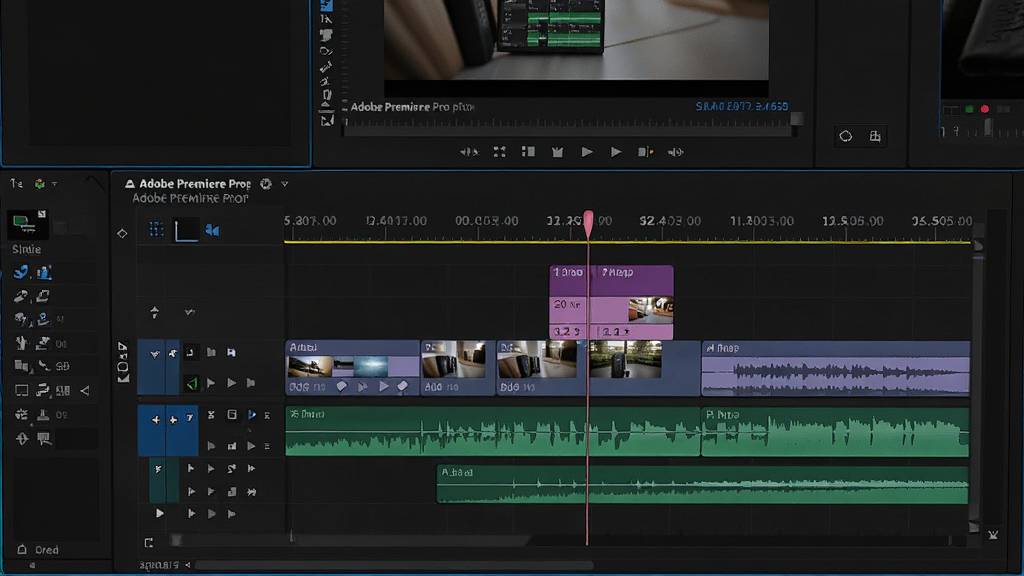Screen dimensions: 1024x576
Task: Click the crown-shaped marker icon in monitor transport
Action: click(x=557, y=152)
